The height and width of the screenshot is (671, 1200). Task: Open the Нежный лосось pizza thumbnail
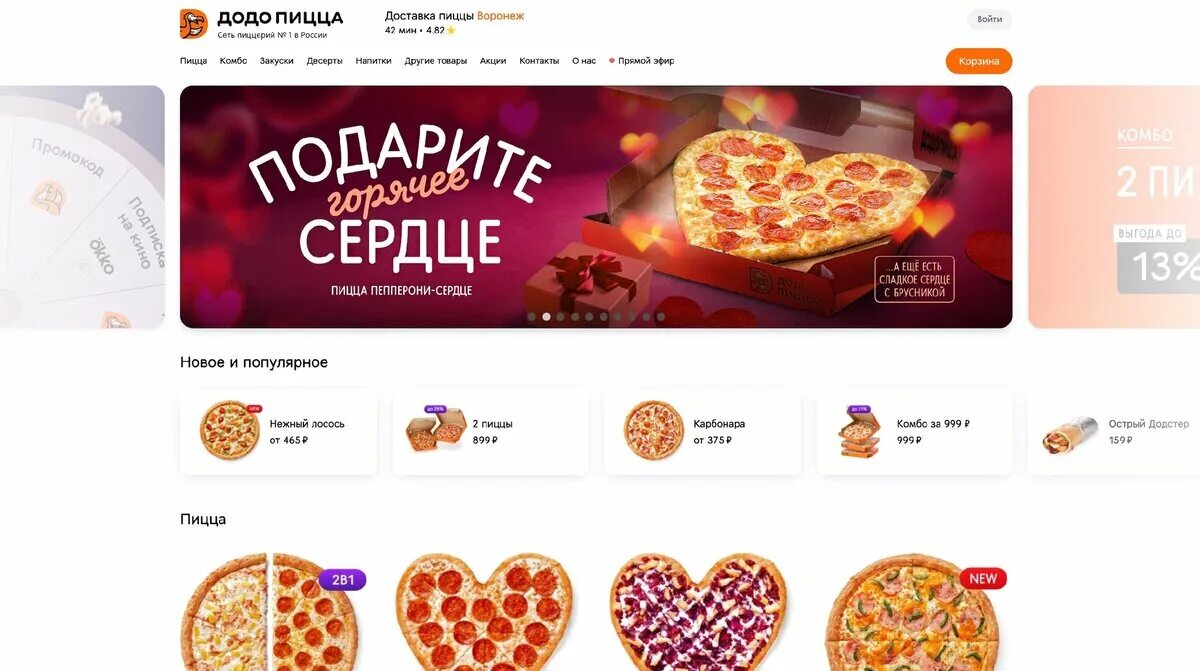(x=230, y=431)
